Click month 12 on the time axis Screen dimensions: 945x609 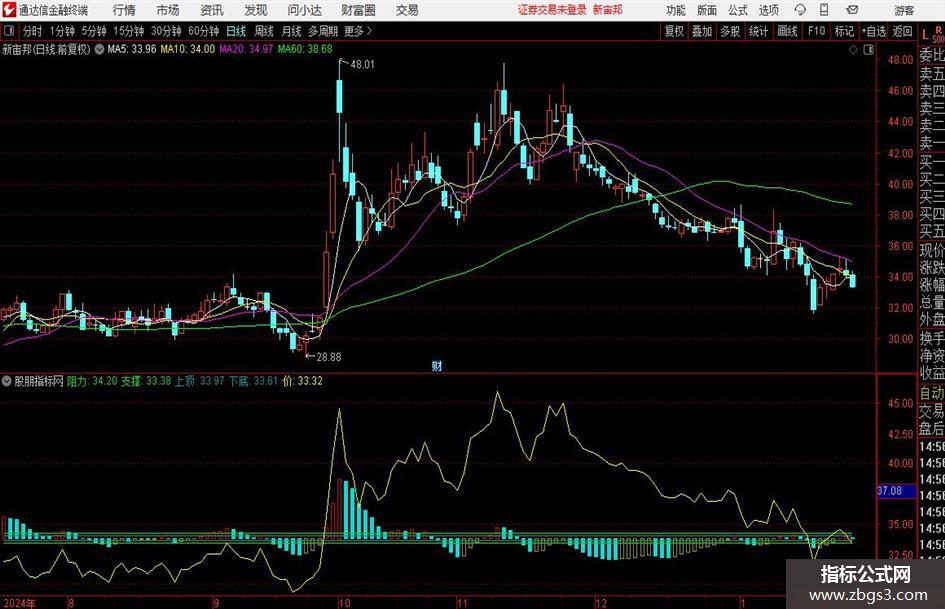(x=601, y=603)
